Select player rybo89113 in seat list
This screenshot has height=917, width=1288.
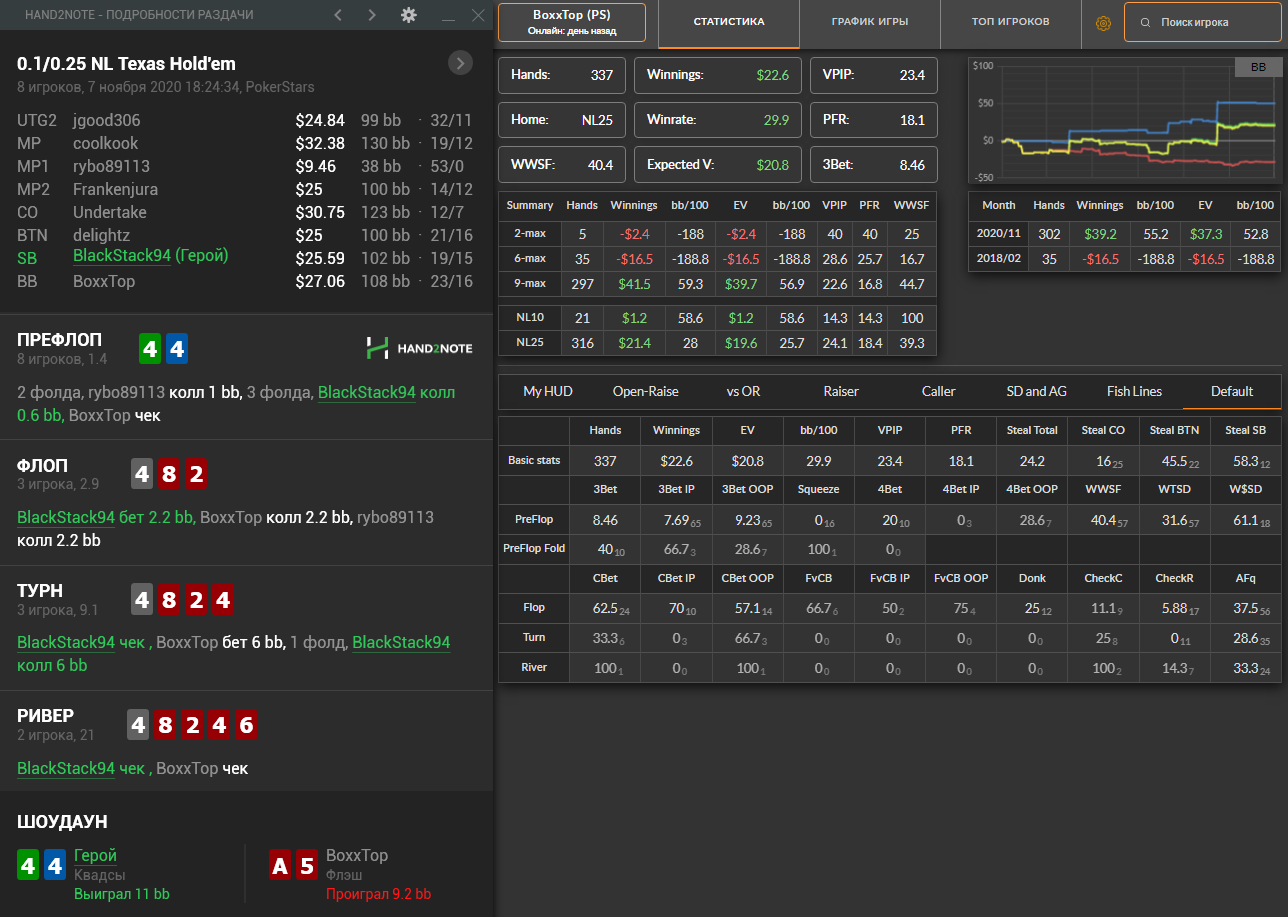pos(111,166)
